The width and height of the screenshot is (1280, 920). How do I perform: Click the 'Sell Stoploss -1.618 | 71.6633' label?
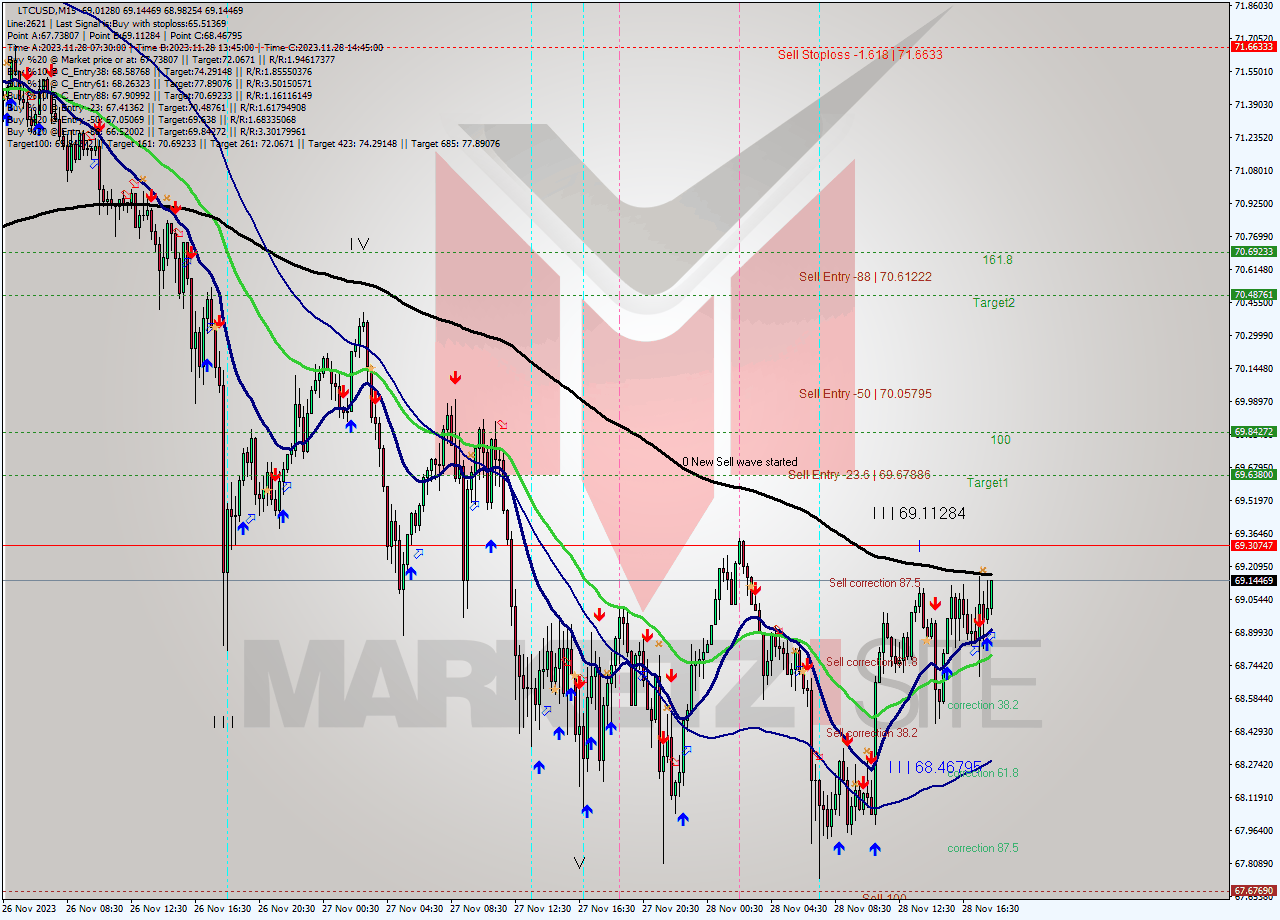pos(859,54)
